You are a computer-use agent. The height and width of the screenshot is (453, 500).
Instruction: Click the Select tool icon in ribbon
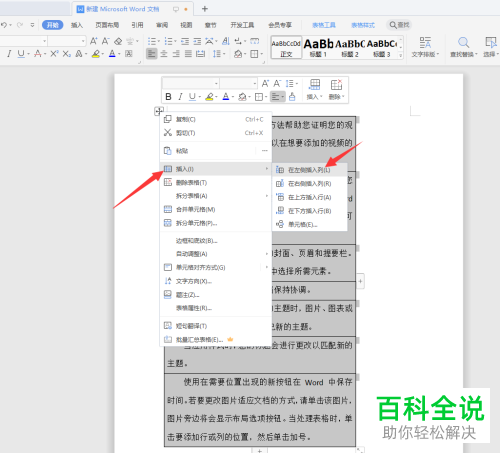pos(491,42)
